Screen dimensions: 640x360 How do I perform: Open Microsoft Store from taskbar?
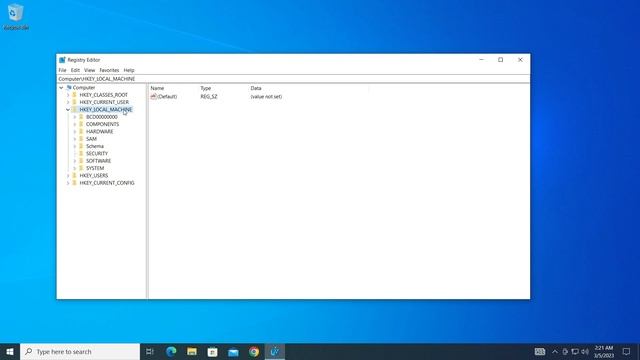(x=213, y=351)
